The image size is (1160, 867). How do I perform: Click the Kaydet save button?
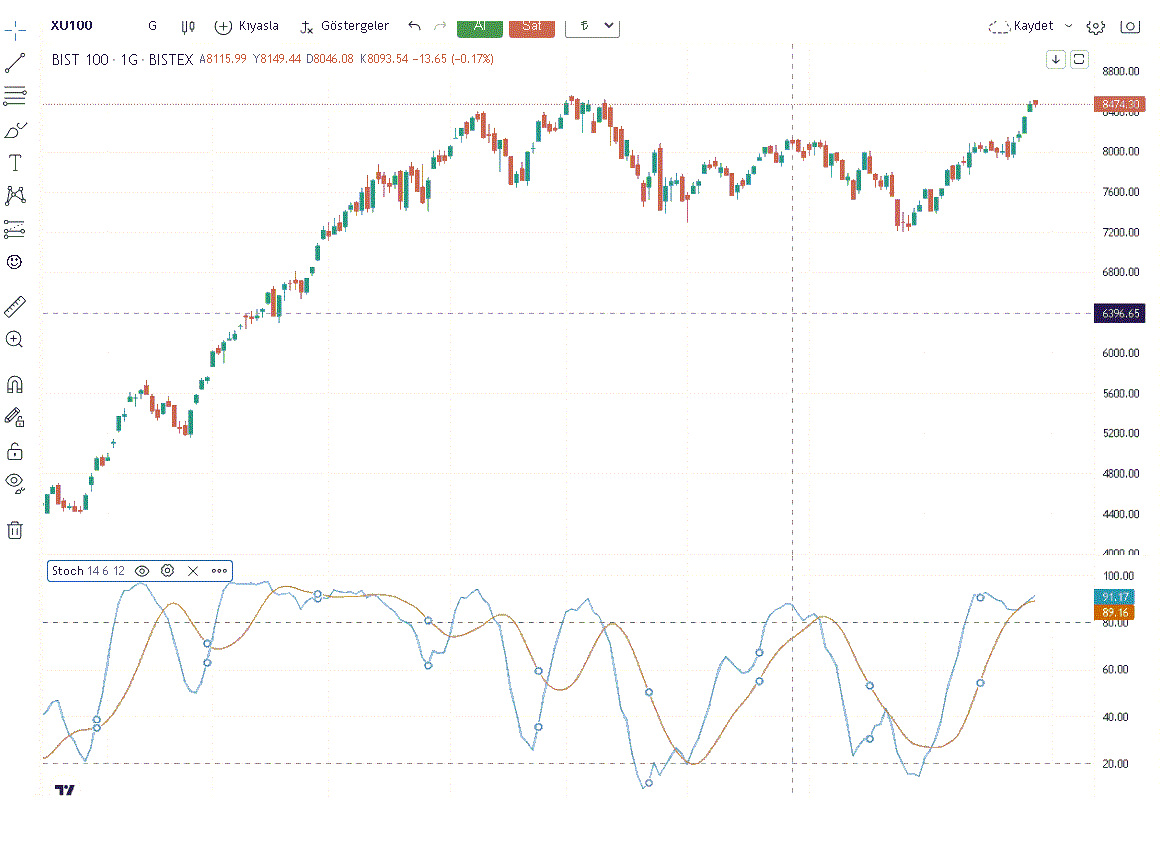[1021, 26]
